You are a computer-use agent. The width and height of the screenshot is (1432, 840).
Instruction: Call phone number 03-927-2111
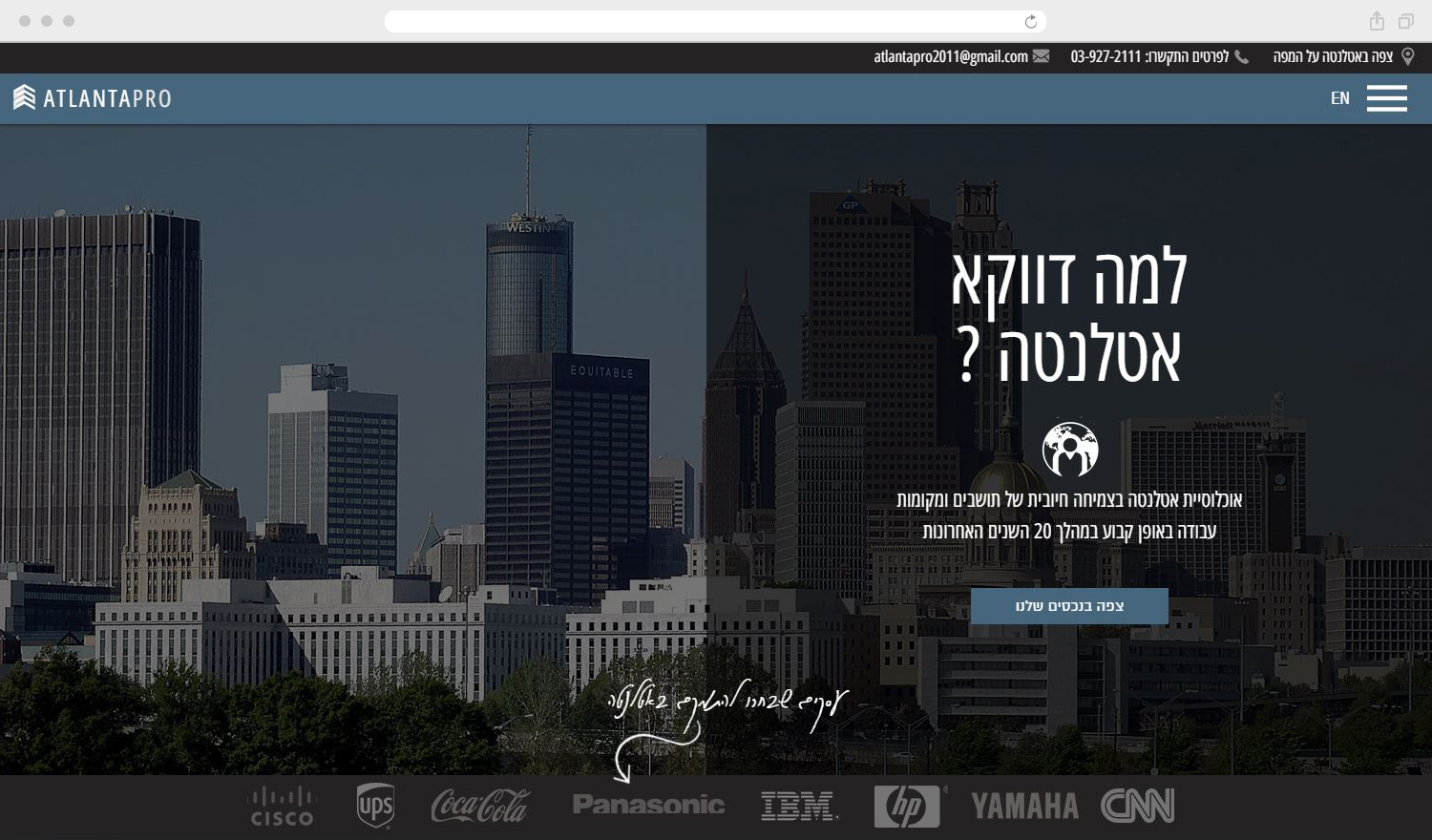click(1106, 57)
